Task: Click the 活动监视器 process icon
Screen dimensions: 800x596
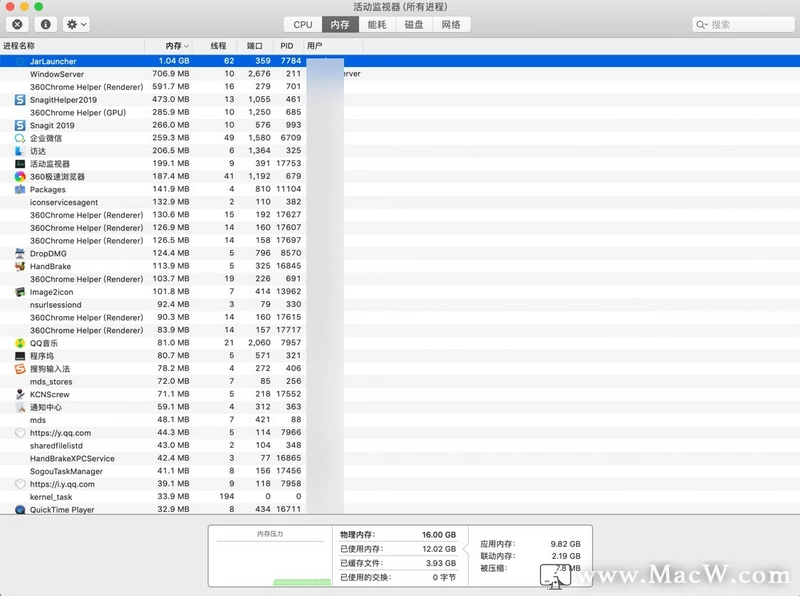Action: point(20,164)
